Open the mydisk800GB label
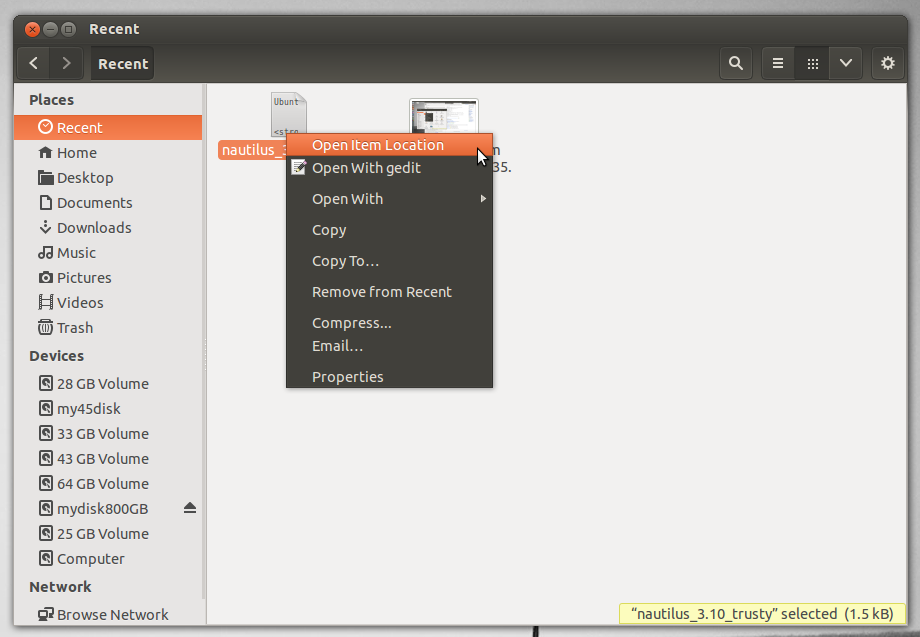920x637 pixels. tap(102, 509)
